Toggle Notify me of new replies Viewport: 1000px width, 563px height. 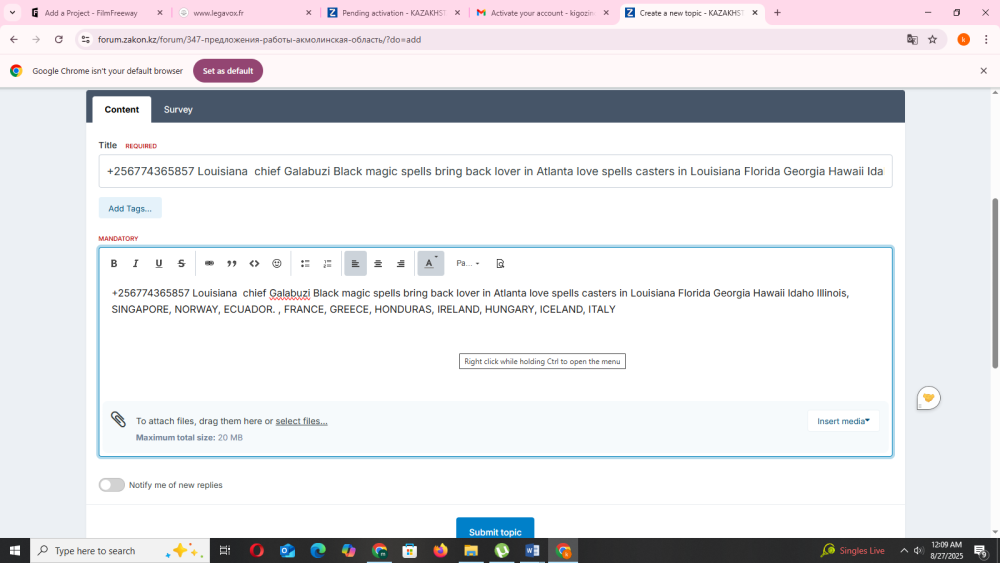[x=112, y=485]
